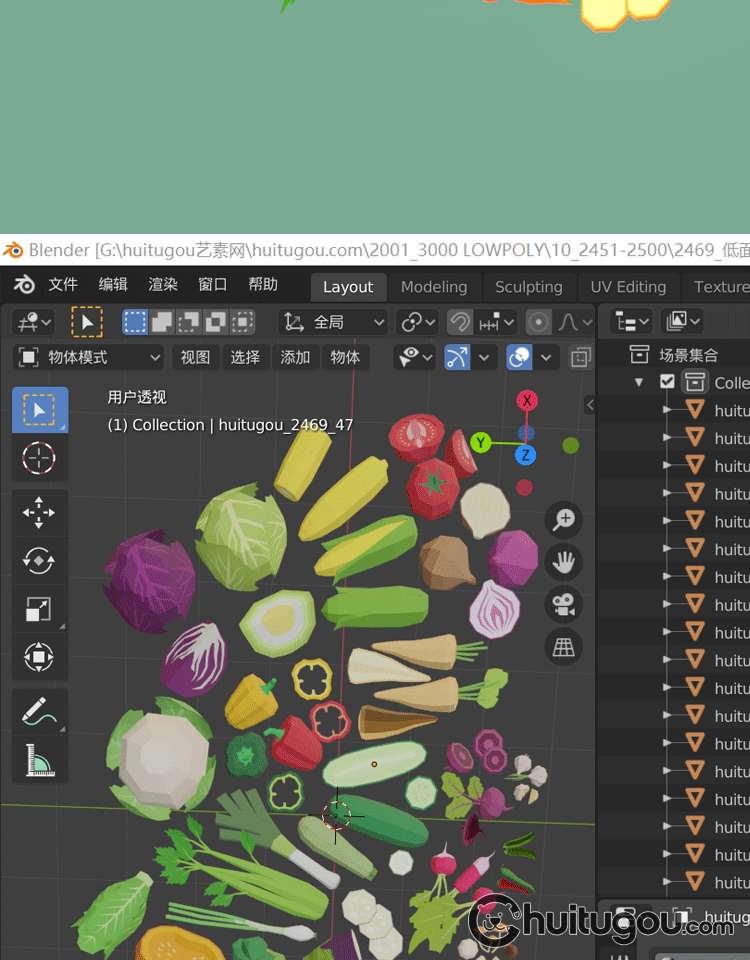Screen dimensions: 750x960
Task: Open the 添加 menu in viewport header
Action: pos(295,357)
